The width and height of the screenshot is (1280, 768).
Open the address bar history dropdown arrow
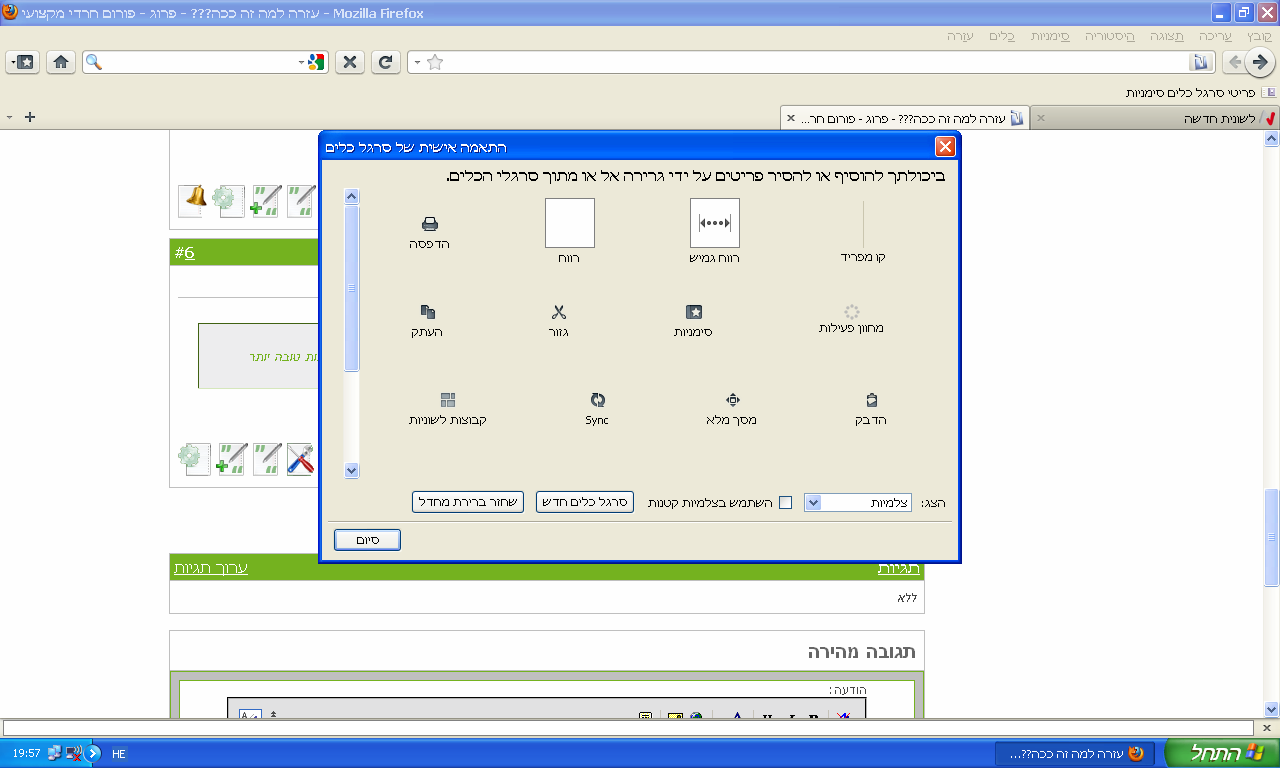pos(415,62)
